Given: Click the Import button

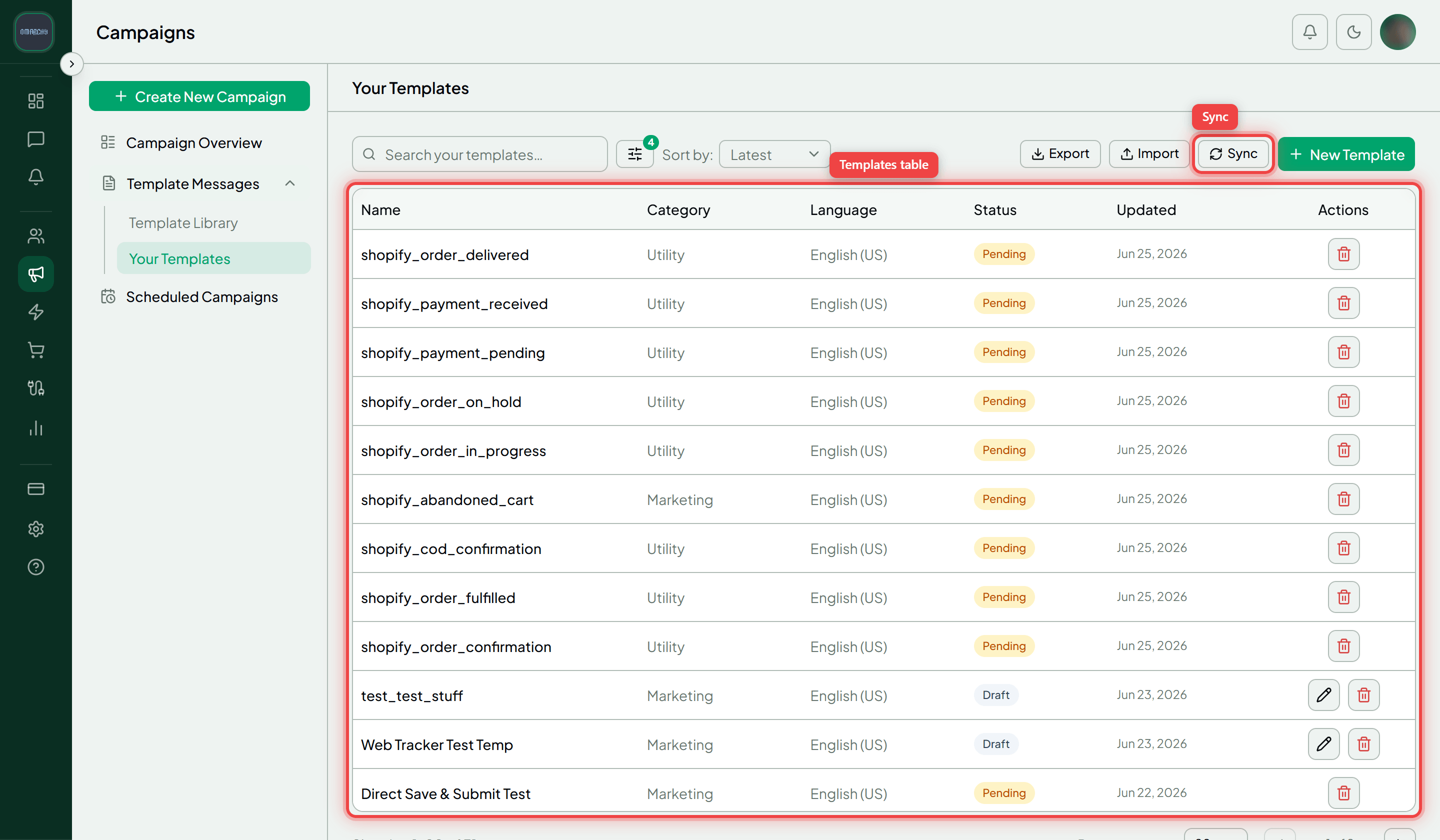Looking at the screenshot, I should (x=1149, y=154).
